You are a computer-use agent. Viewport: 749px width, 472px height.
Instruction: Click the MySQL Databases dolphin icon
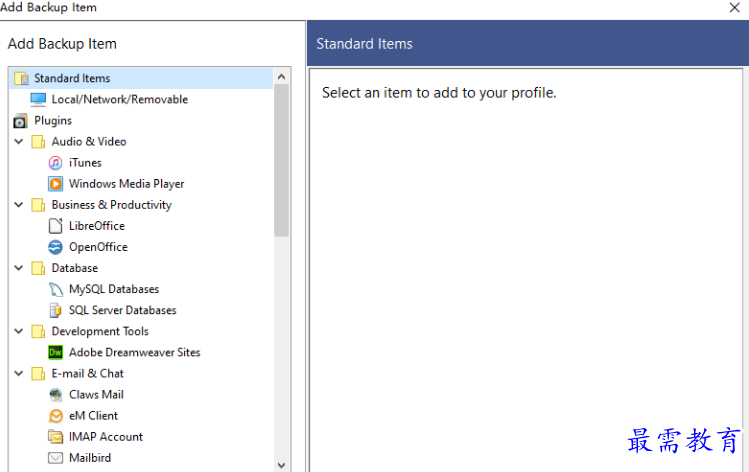pos(55,290)
